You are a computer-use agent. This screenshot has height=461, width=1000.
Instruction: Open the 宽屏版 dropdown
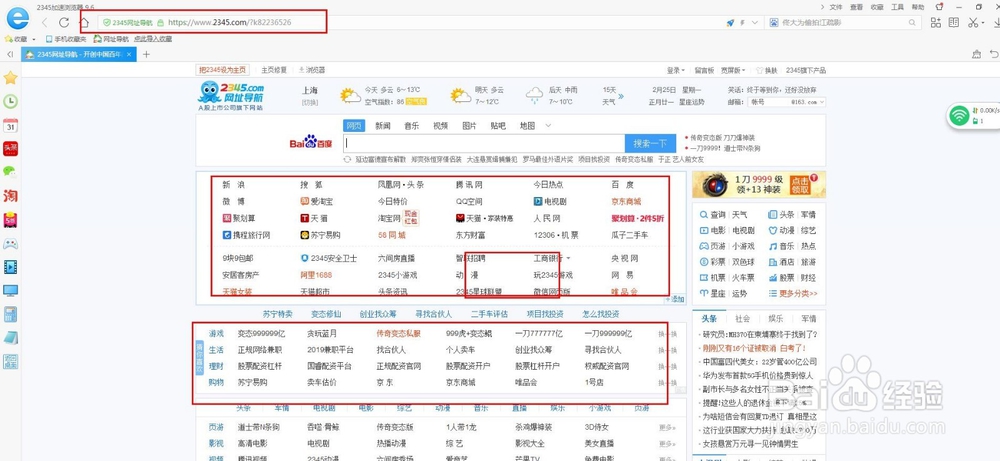click(x=733, y=70)
